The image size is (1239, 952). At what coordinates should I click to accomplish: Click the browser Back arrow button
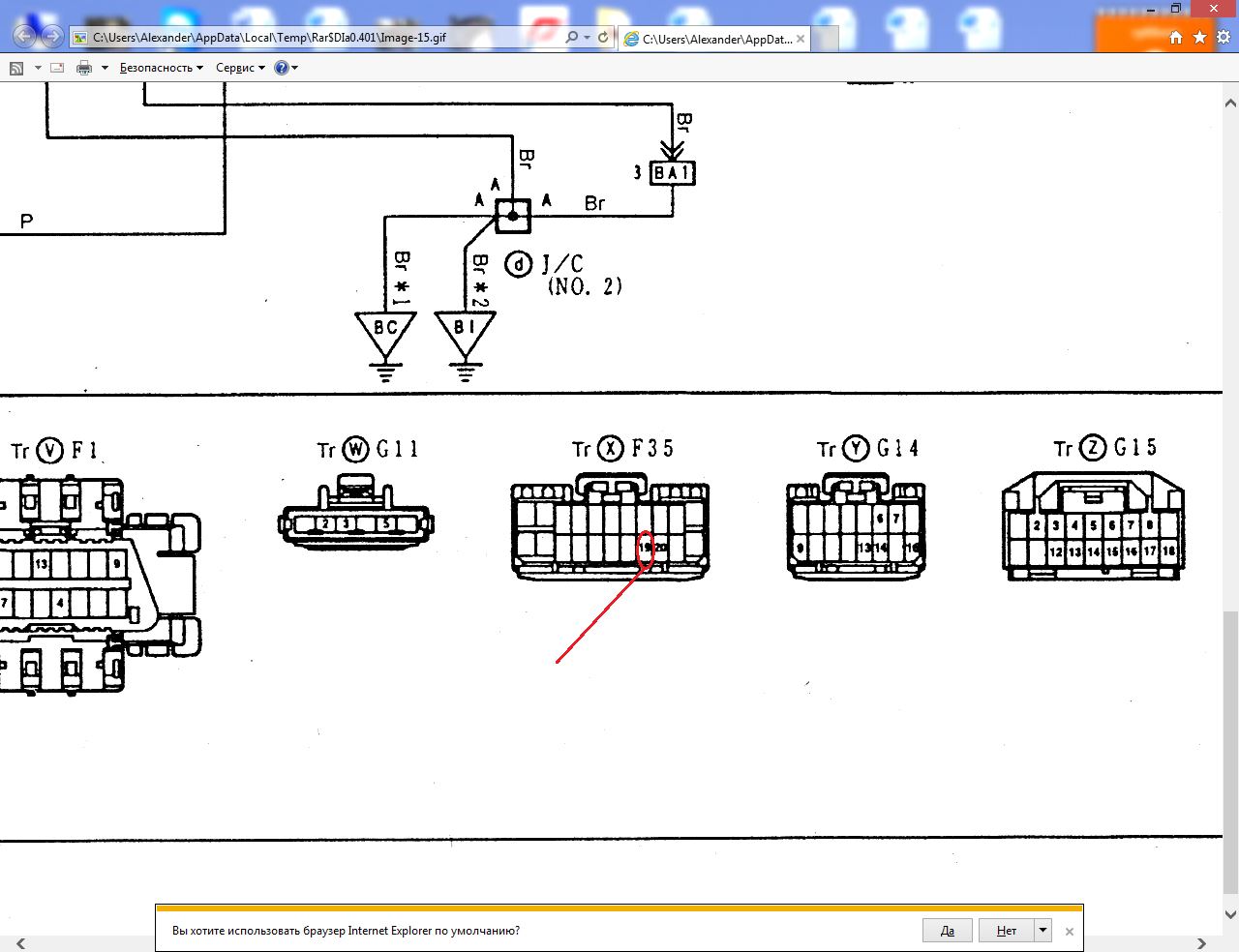(24, 37)
